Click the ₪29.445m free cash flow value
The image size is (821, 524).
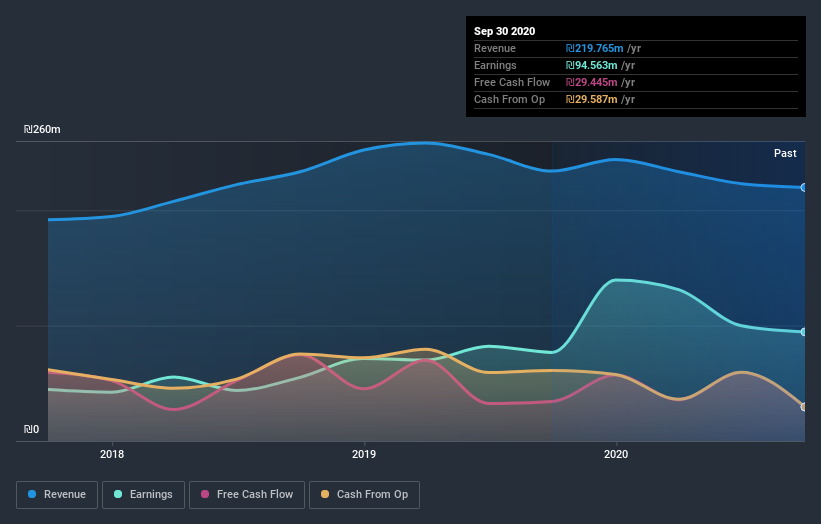click(591, 82)
